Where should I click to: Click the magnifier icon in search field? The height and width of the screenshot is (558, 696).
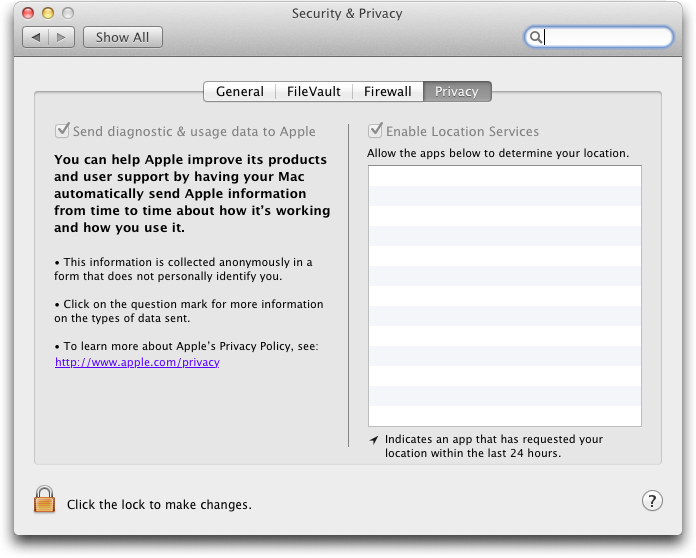click(x=536, y=37)
